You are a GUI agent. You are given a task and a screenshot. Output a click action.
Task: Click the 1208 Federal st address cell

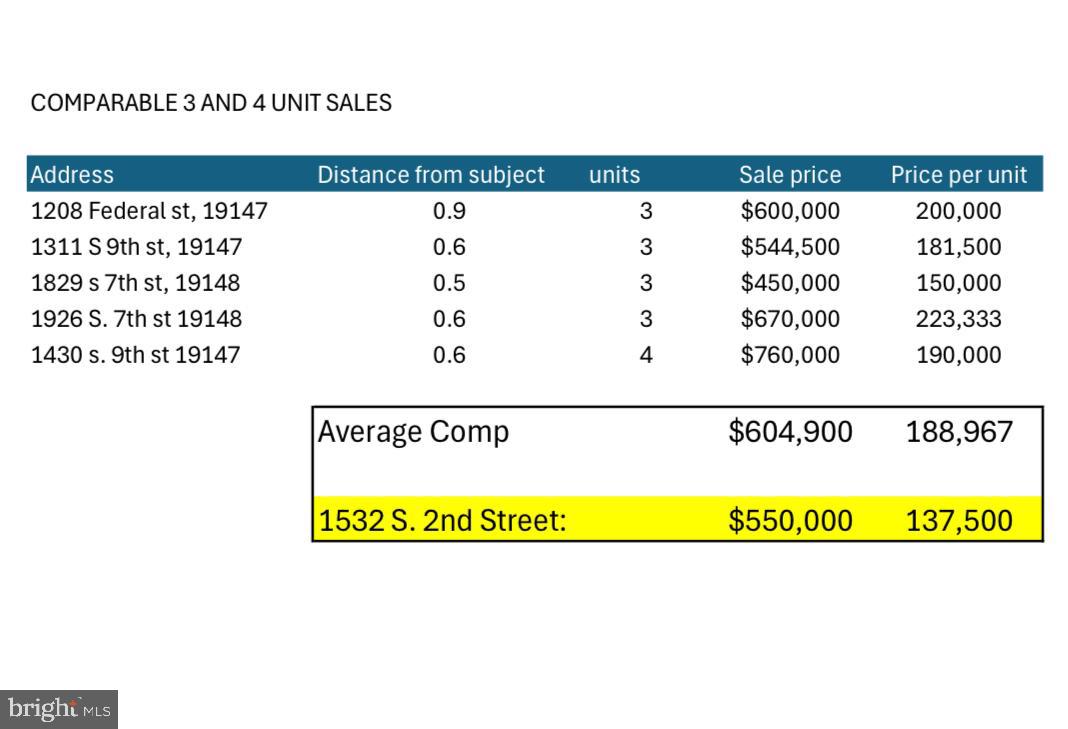[x=149, y=211]
